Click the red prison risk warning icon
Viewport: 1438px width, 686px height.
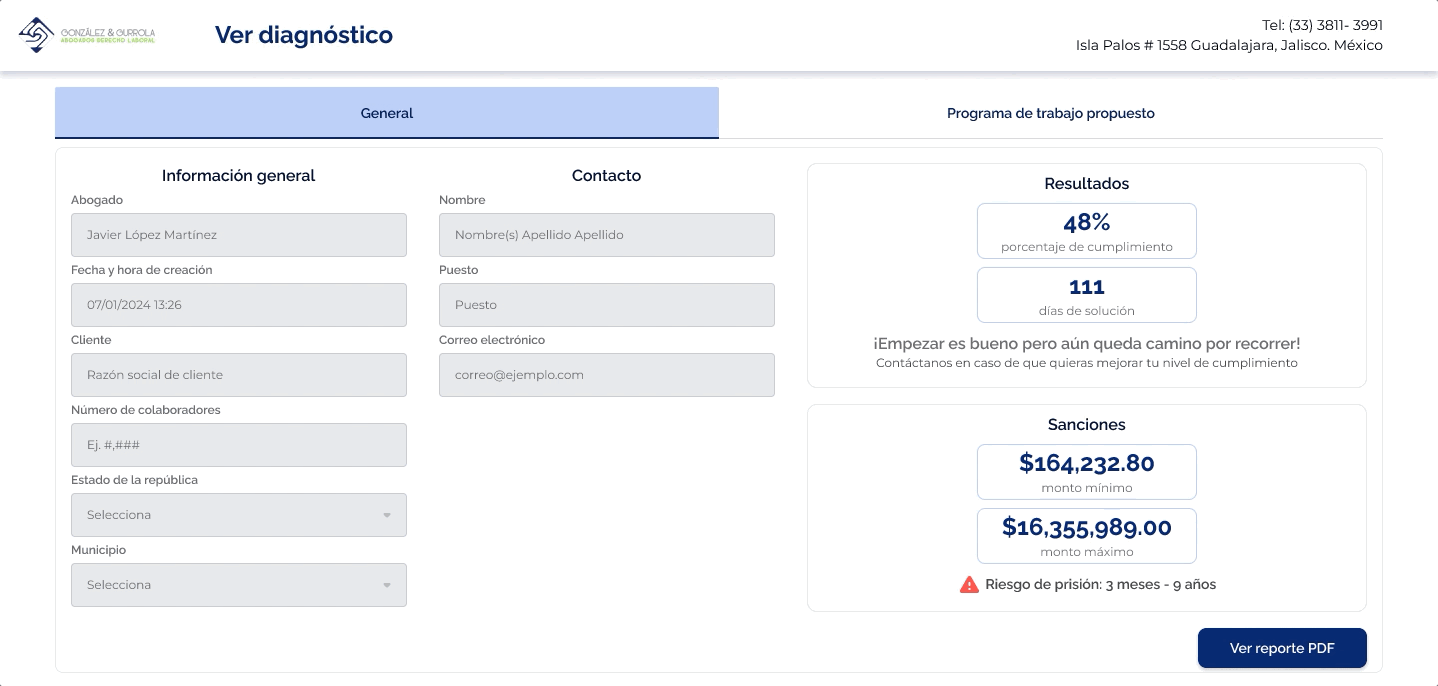(x=969, y=584)
